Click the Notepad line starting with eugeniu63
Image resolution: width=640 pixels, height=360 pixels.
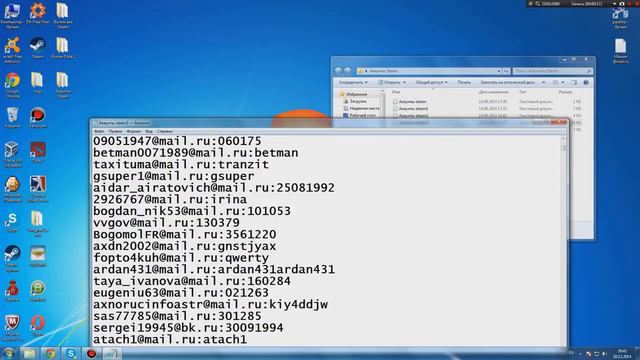tap(181, 293)
